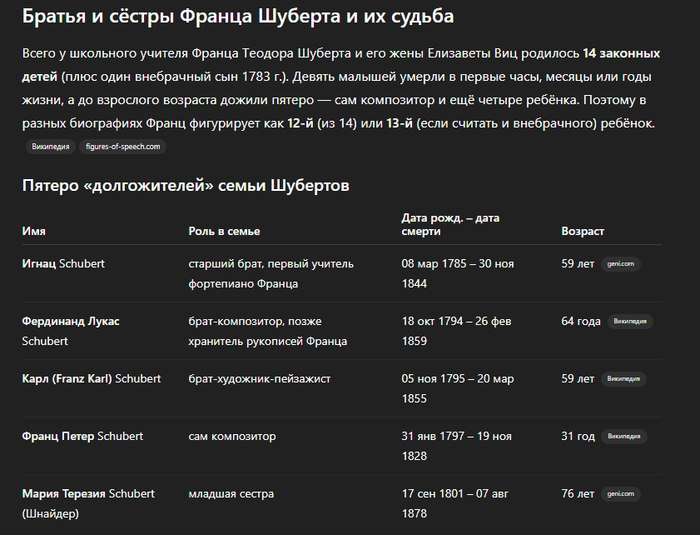700x535 pixels.
Task: Click role "брат-композитор, позже хранитель рукописей"
Action: point(267,331)
